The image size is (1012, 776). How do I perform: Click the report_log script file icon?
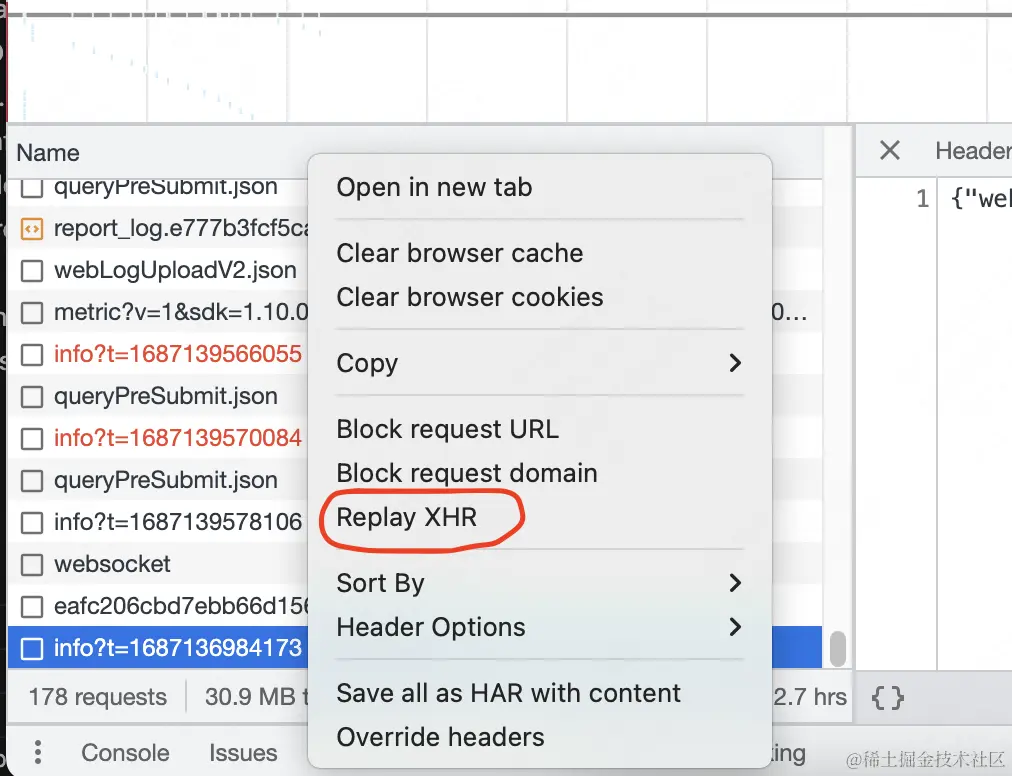(x=32, y=229)
